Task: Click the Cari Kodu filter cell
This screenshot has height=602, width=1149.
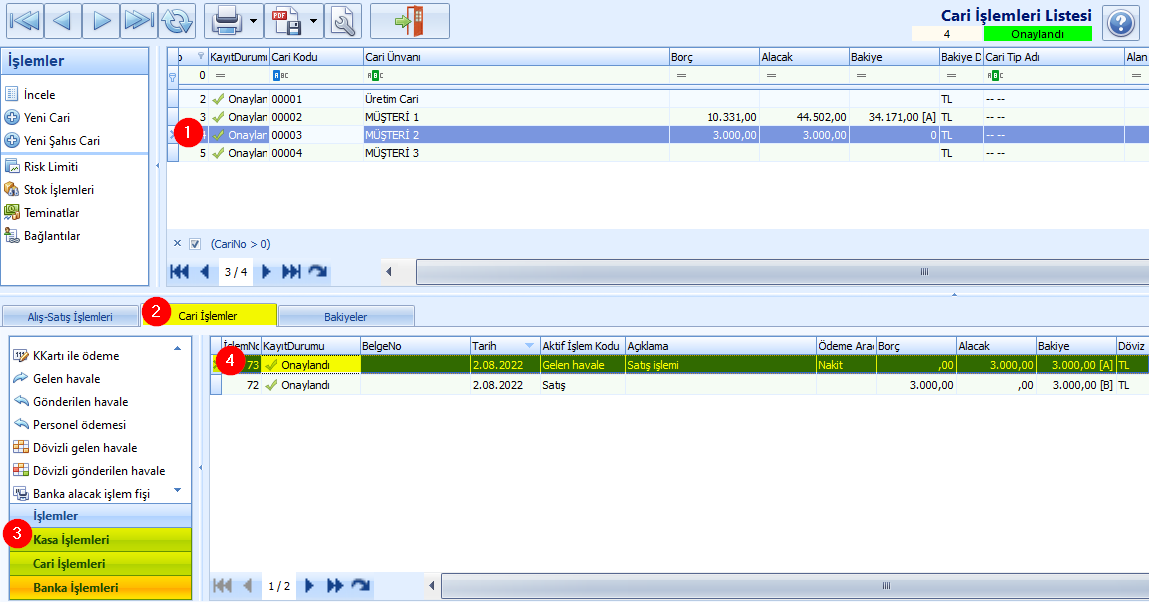Action: click(316, 75)
